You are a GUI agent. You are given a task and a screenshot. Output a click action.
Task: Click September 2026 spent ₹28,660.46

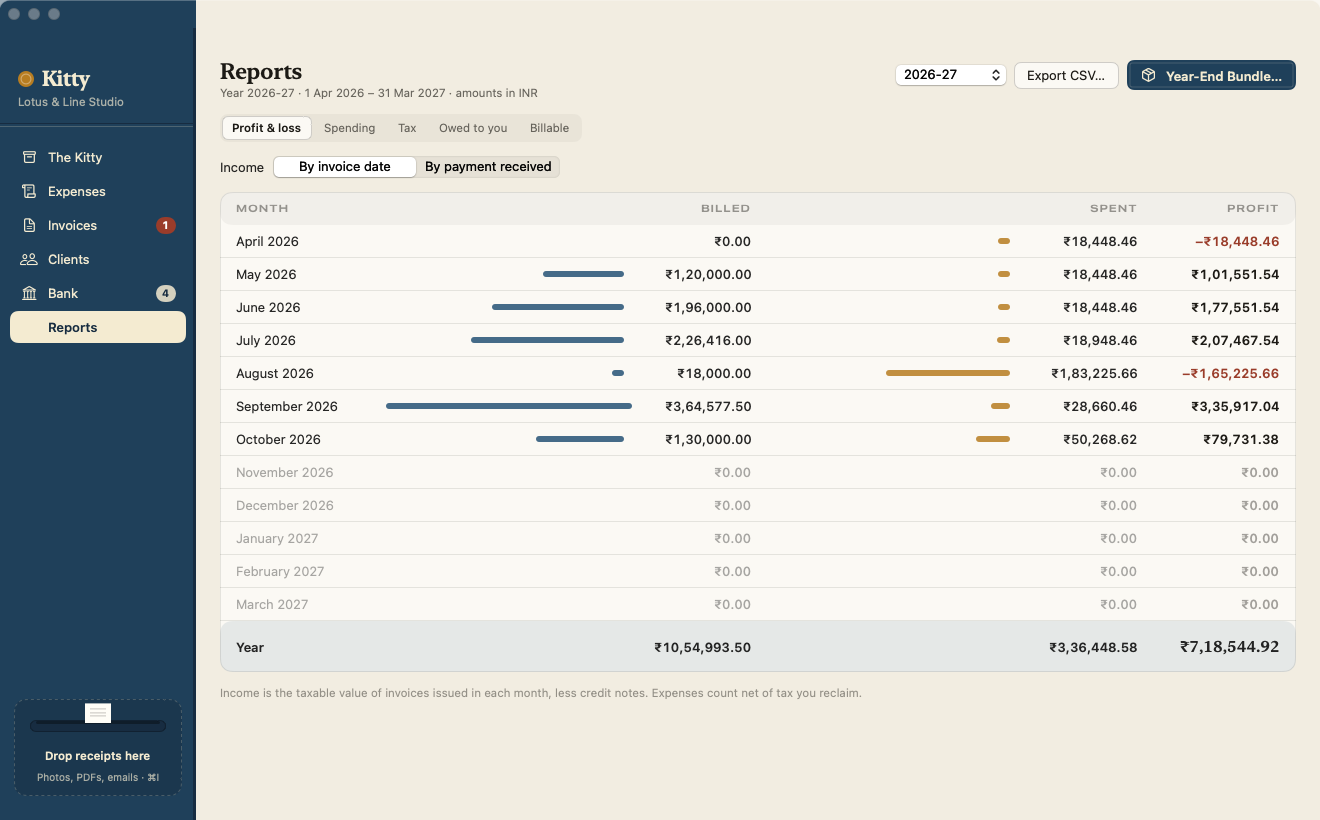coord(1100,406)
